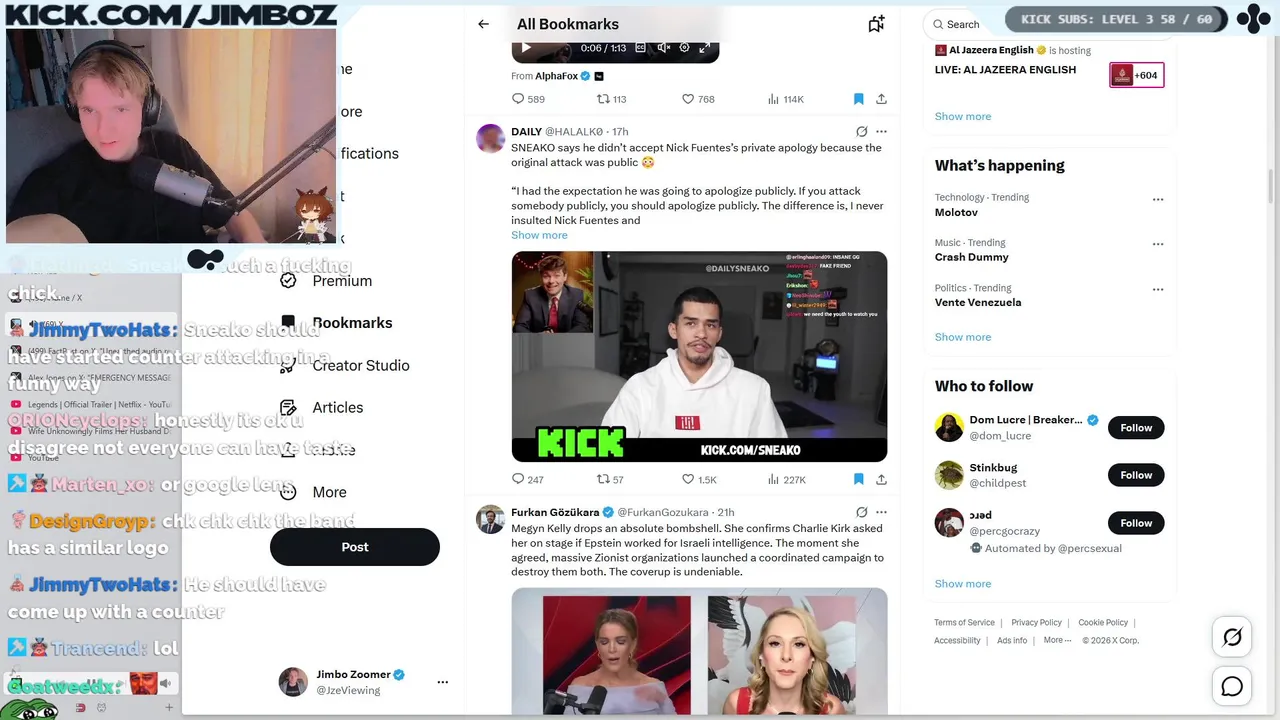Go back using the arrow beside All Bookmarks
Screen dimensions: 1280x720
coord(483,24)
